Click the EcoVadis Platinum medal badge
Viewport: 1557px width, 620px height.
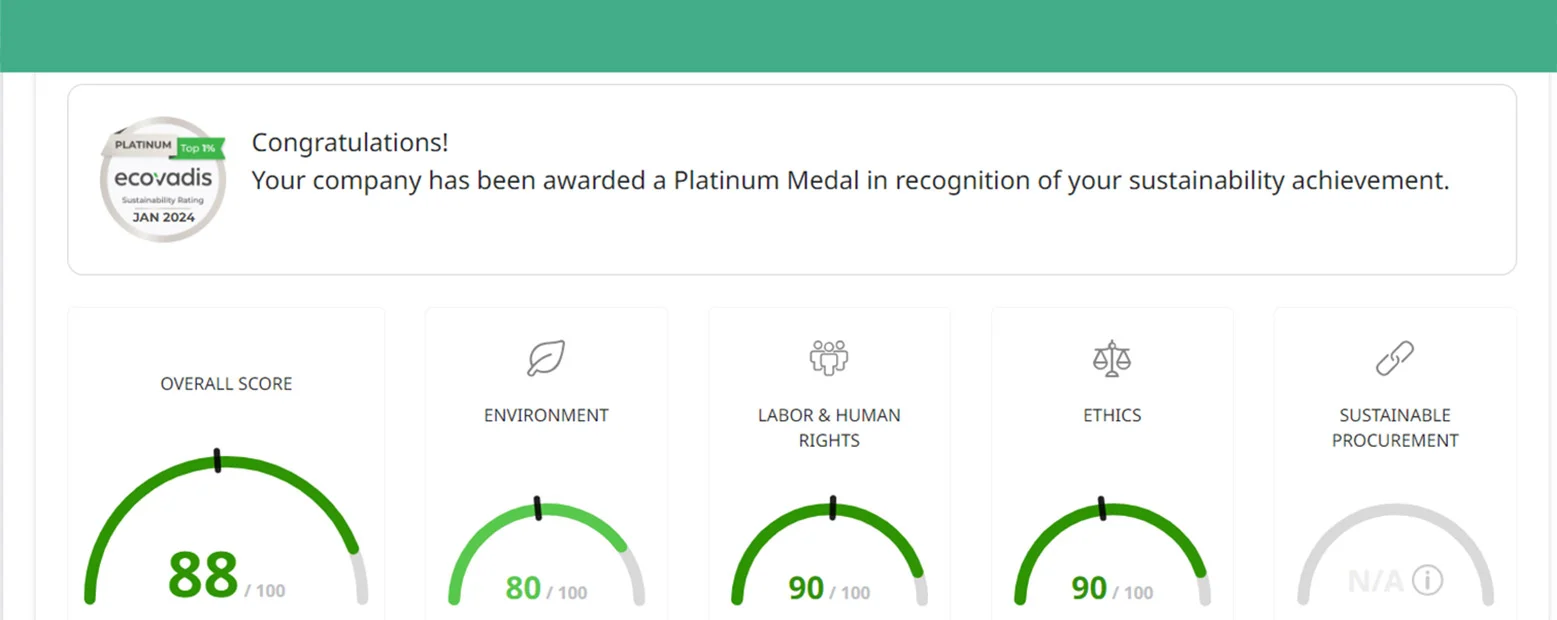164,179
